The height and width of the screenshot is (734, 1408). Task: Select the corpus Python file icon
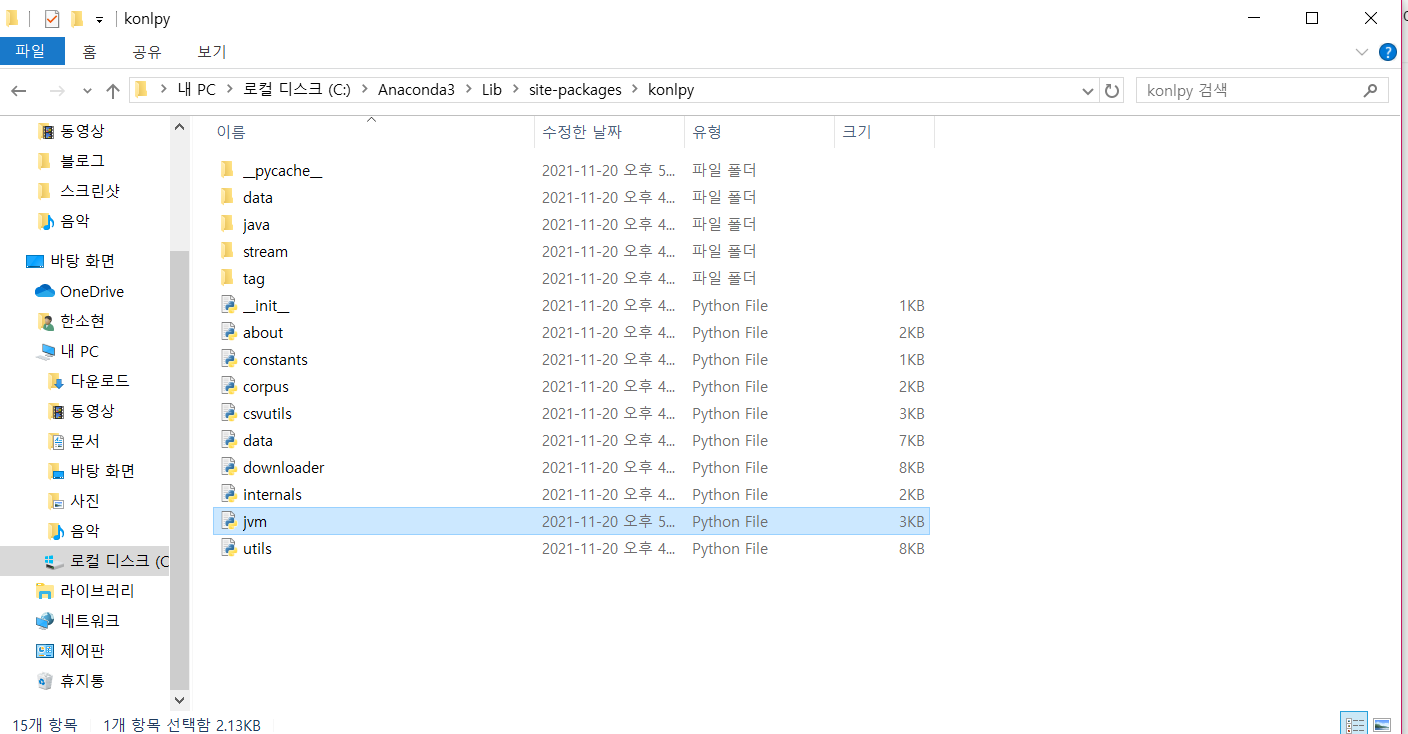pyautogui.click(x=228, y=386)
